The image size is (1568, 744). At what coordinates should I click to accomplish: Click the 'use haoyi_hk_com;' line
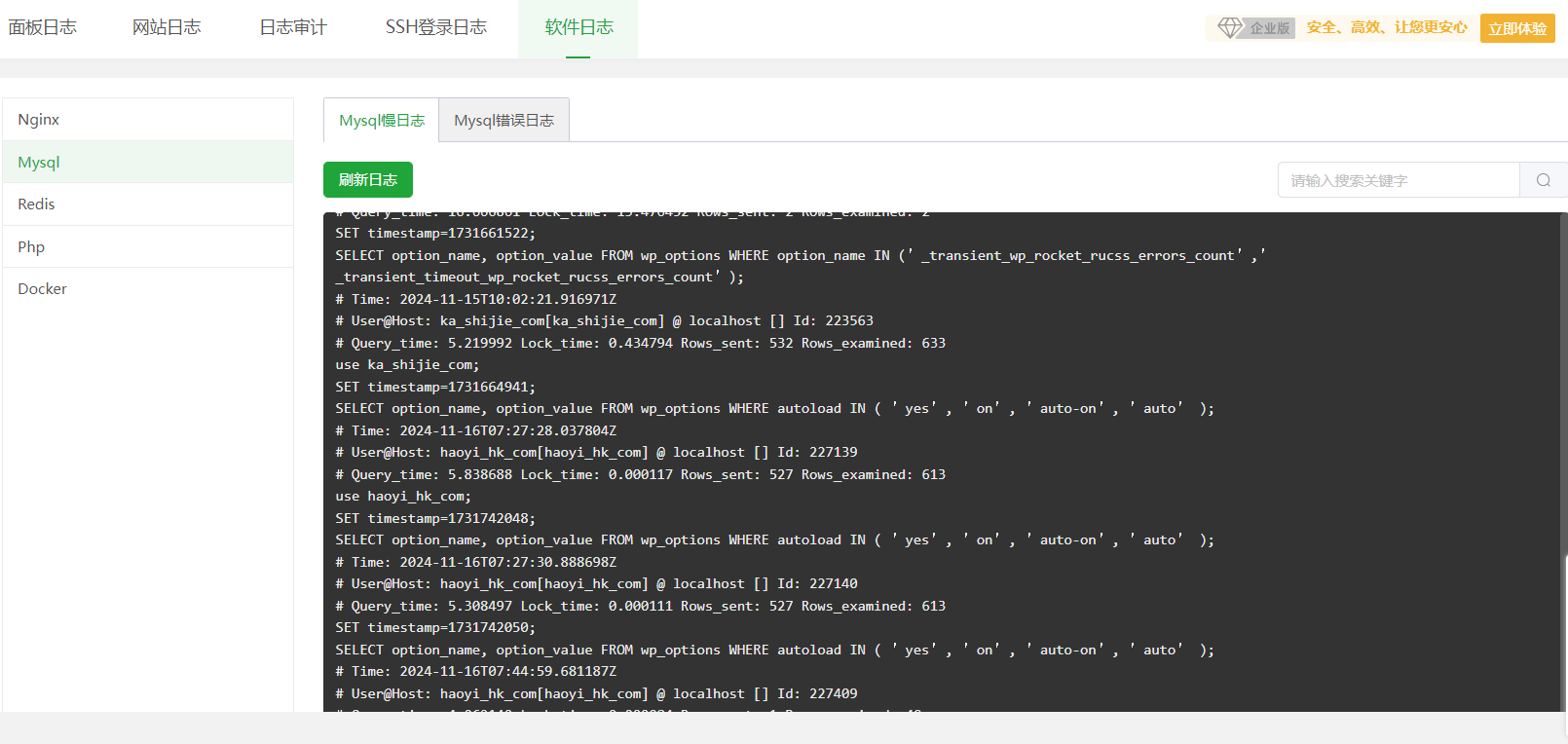(x=403, y=496)
